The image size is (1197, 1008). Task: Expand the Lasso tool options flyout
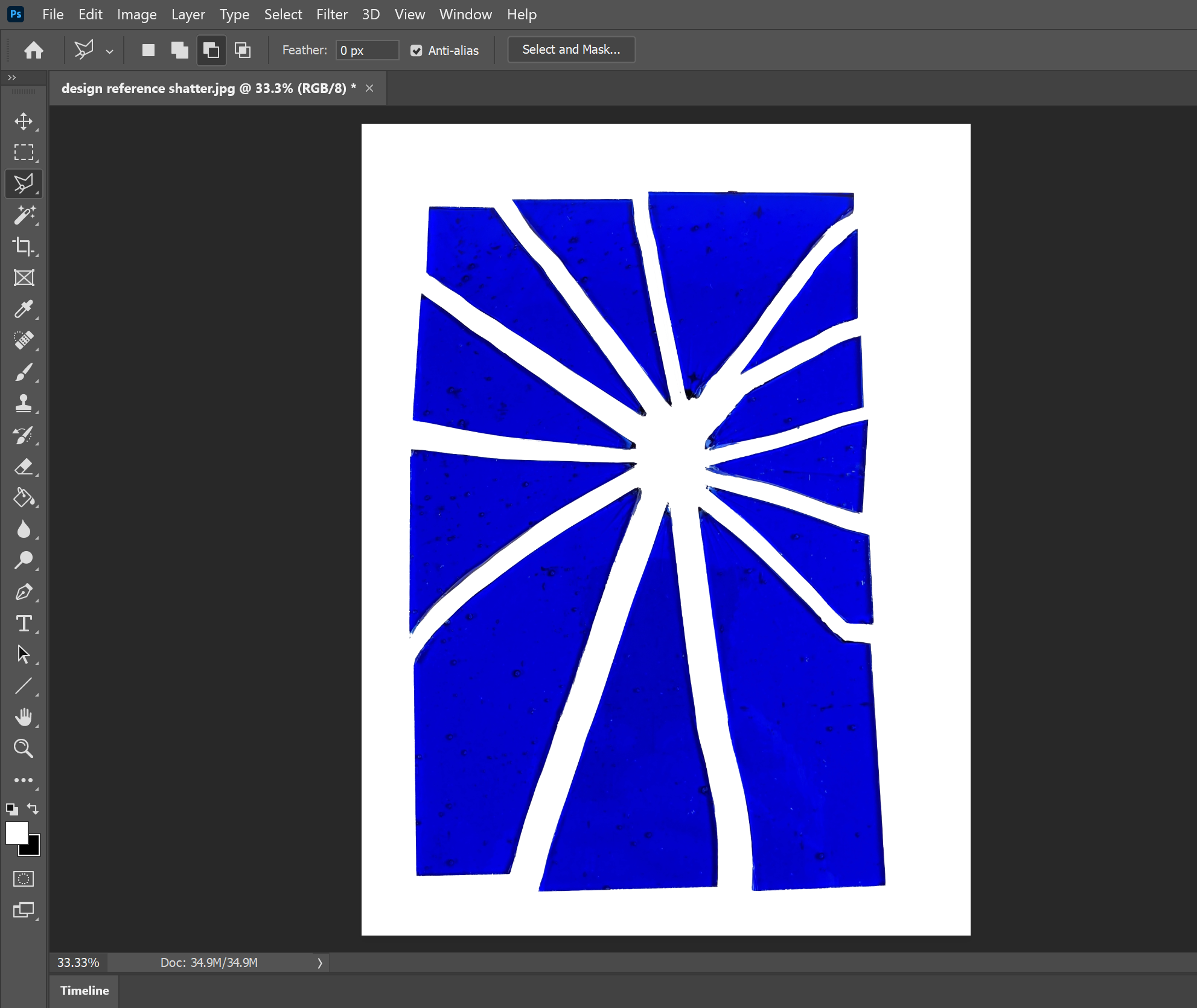(109, 51)
